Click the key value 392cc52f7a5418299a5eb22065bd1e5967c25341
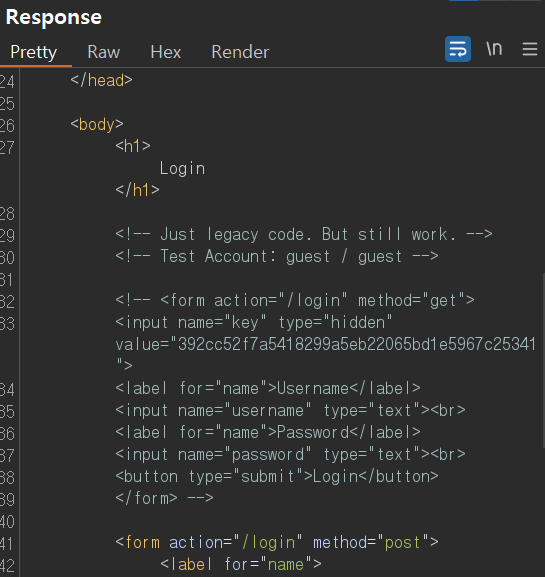545x577 pixels. [x=357, y=344]
